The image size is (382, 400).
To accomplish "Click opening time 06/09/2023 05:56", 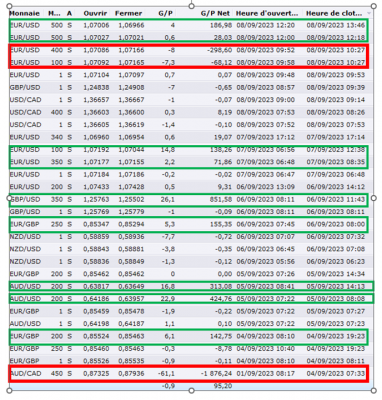I will click(266, 261).
